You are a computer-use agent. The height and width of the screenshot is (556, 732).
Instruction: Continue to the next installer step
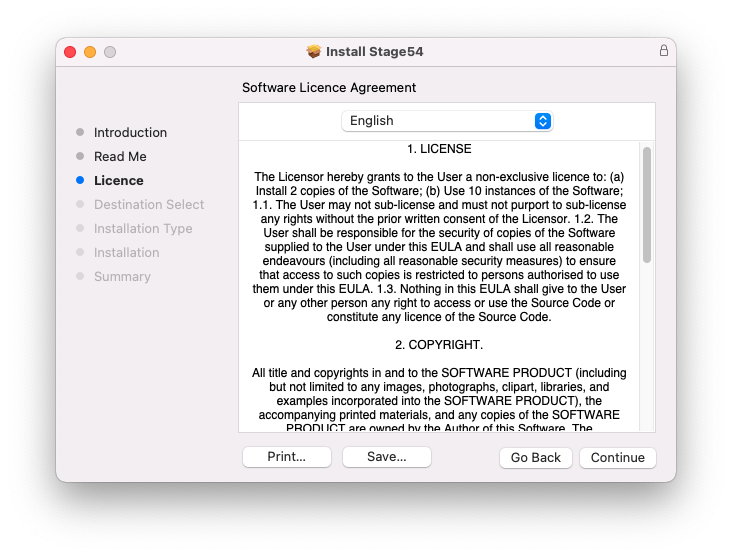pyautogui.click(x=618, y=457)
